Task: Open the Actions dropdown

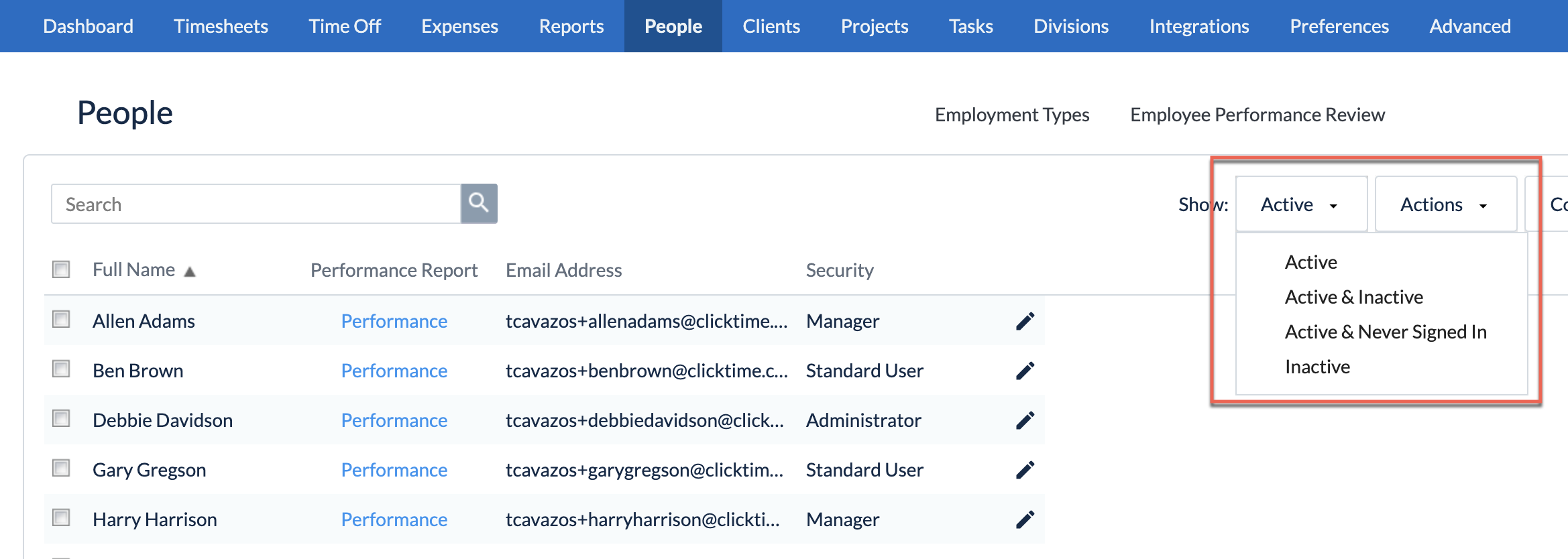Action: (x=1446, y=204)
